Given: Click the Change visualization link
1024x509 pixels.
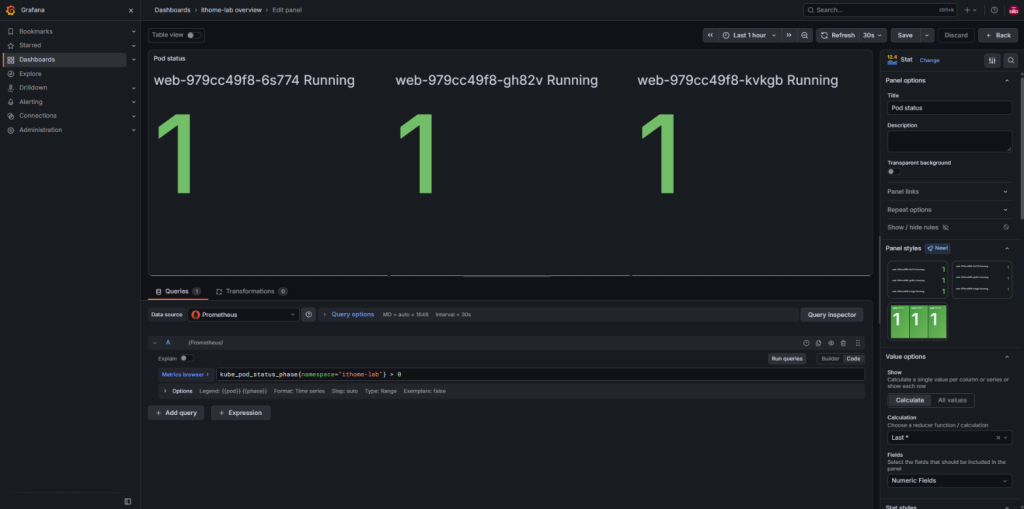Looking at the screenshot, I should [x=929, y=60].
